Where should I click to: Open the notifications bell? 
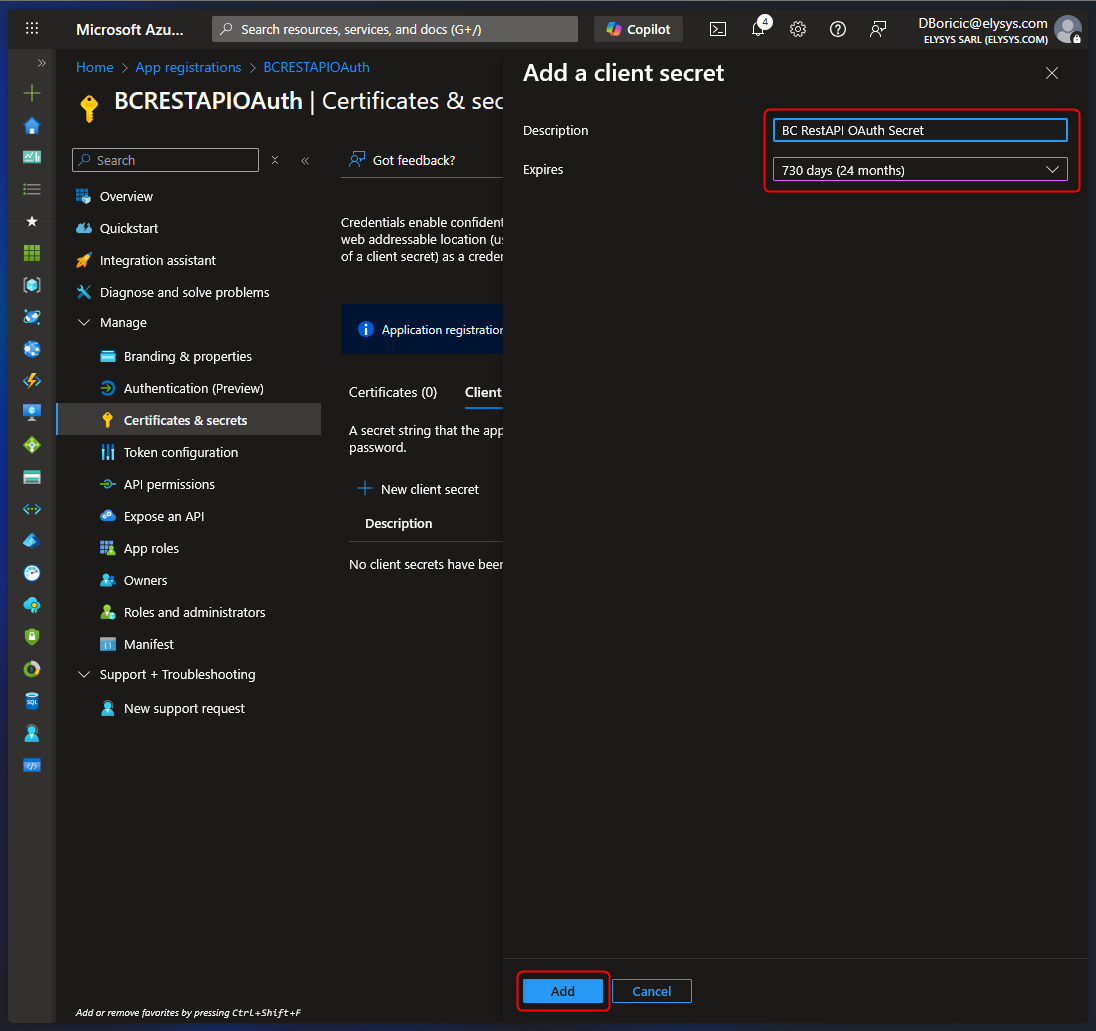coord(758,29)
